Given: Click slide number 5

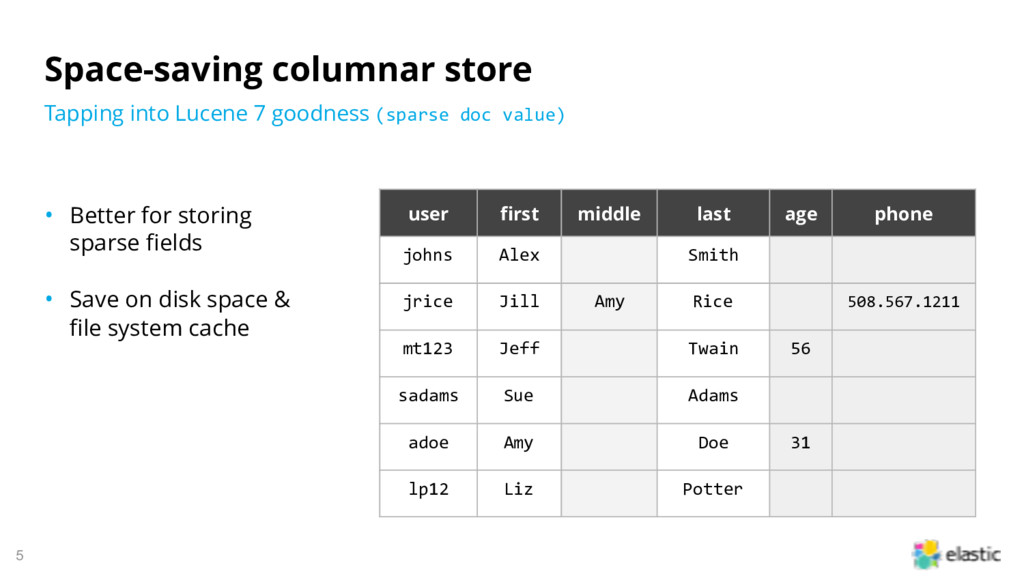Looking at the screenshot, I should pyautogui.click(x=20, y=556).
